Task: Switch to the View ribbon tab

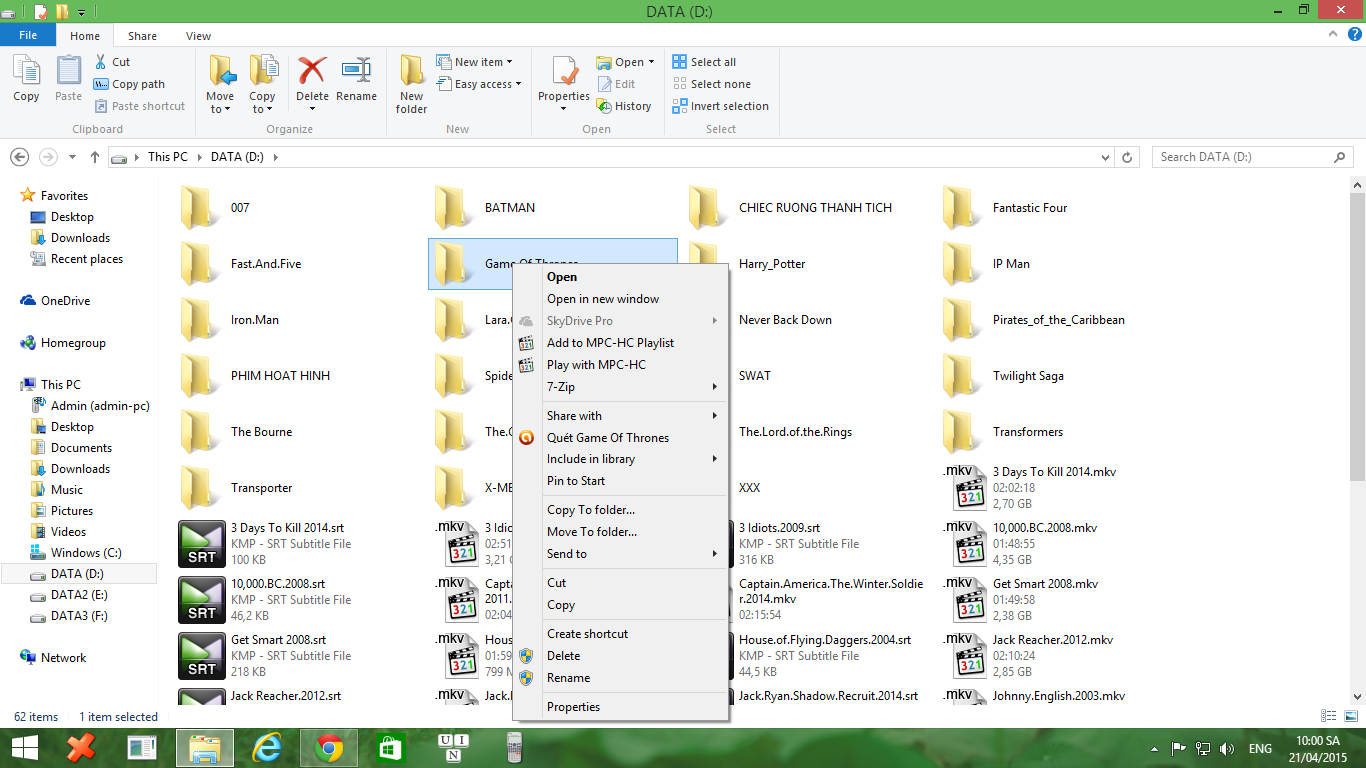Action: click(x=198, y=36)
